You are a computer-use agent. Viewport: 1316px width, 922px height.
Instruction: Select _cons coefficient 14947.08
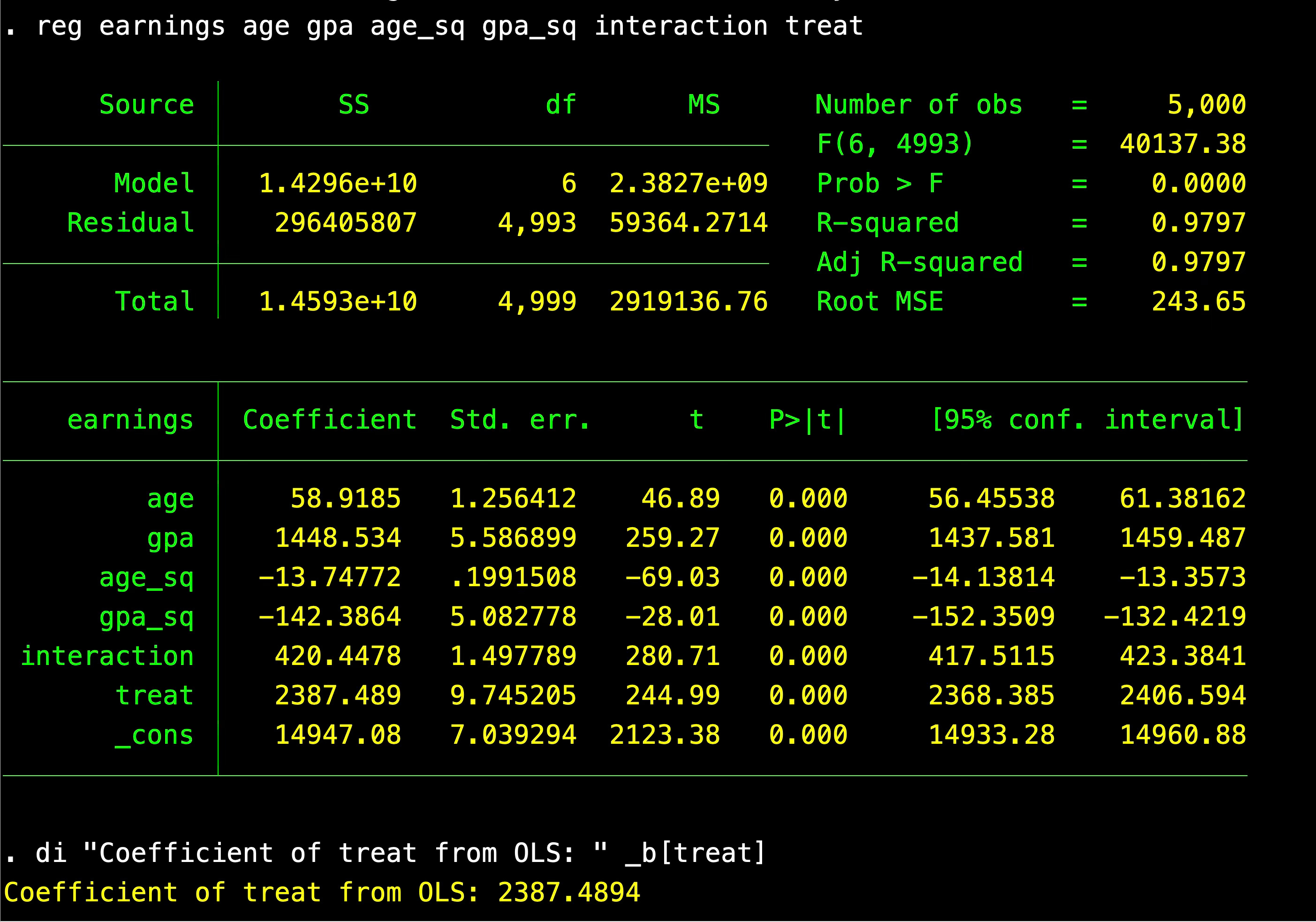coord(338,735)
